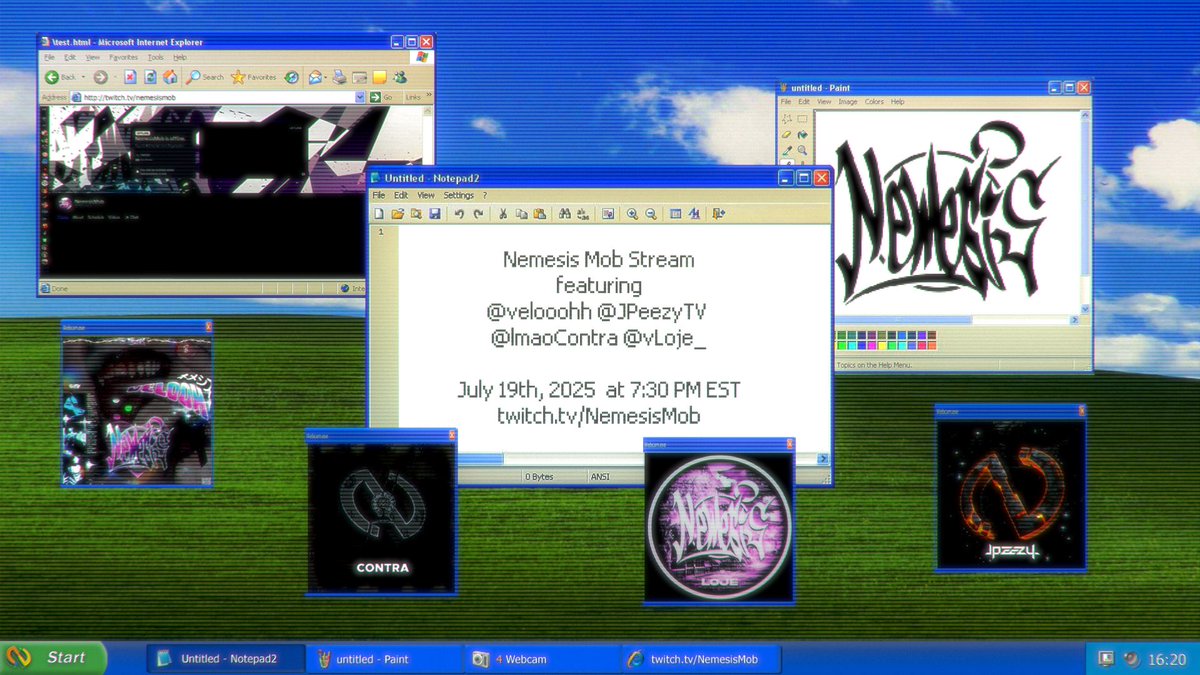The height and width of the screenshot is (675, 1200).
Task: Click the Cut scissors icon in Notepad2
Action: (503, 213)
